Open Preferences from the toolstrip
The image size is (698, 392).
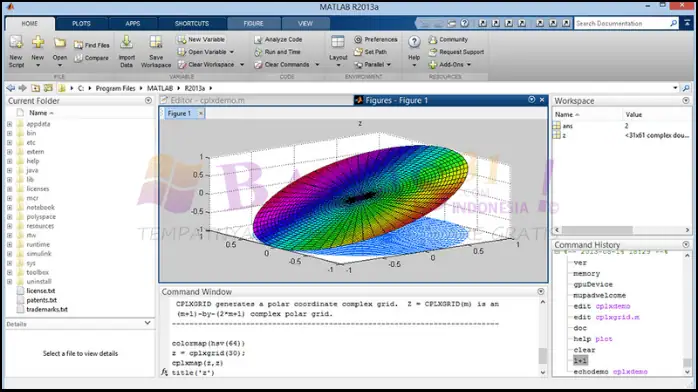pos(375,39)
